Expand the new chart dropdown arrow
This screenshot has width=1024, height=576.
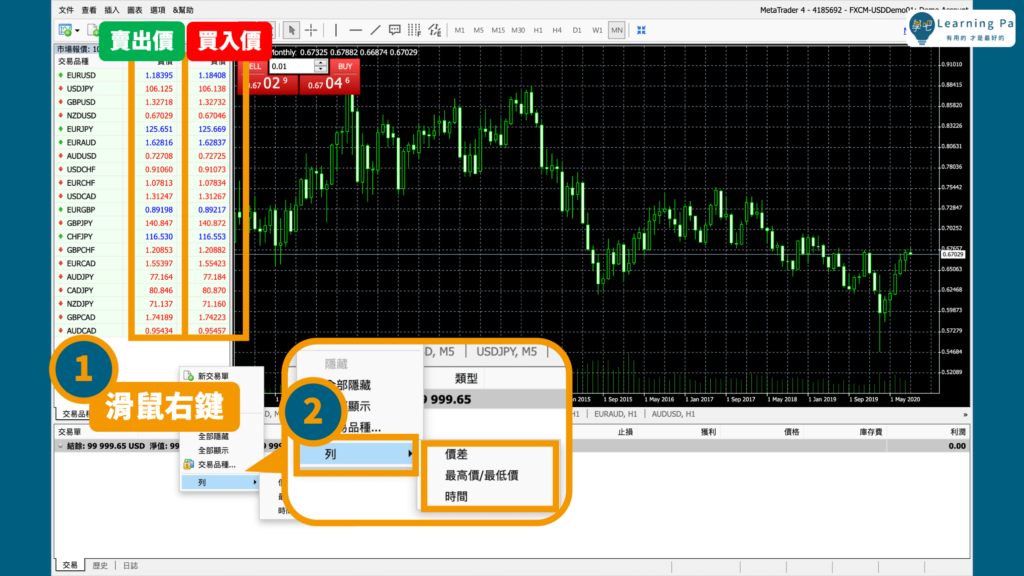[x=77, y=31]
